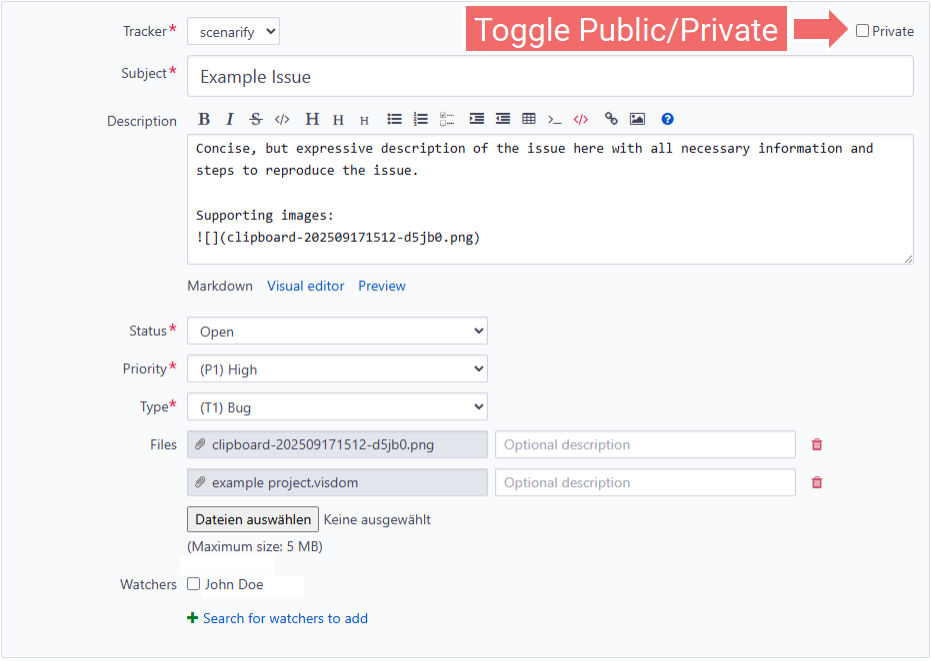This screenshot has height=661, width=931.
Task: Open the Priority dropdown showing (P1) High
Action: tap(337, 369)
